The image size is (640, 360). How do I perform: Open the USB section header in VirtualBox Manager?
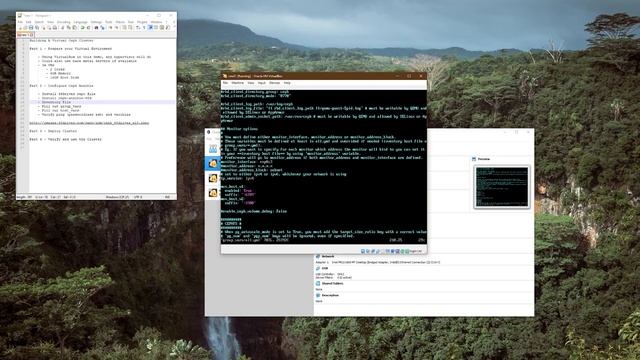click(324, 269)
